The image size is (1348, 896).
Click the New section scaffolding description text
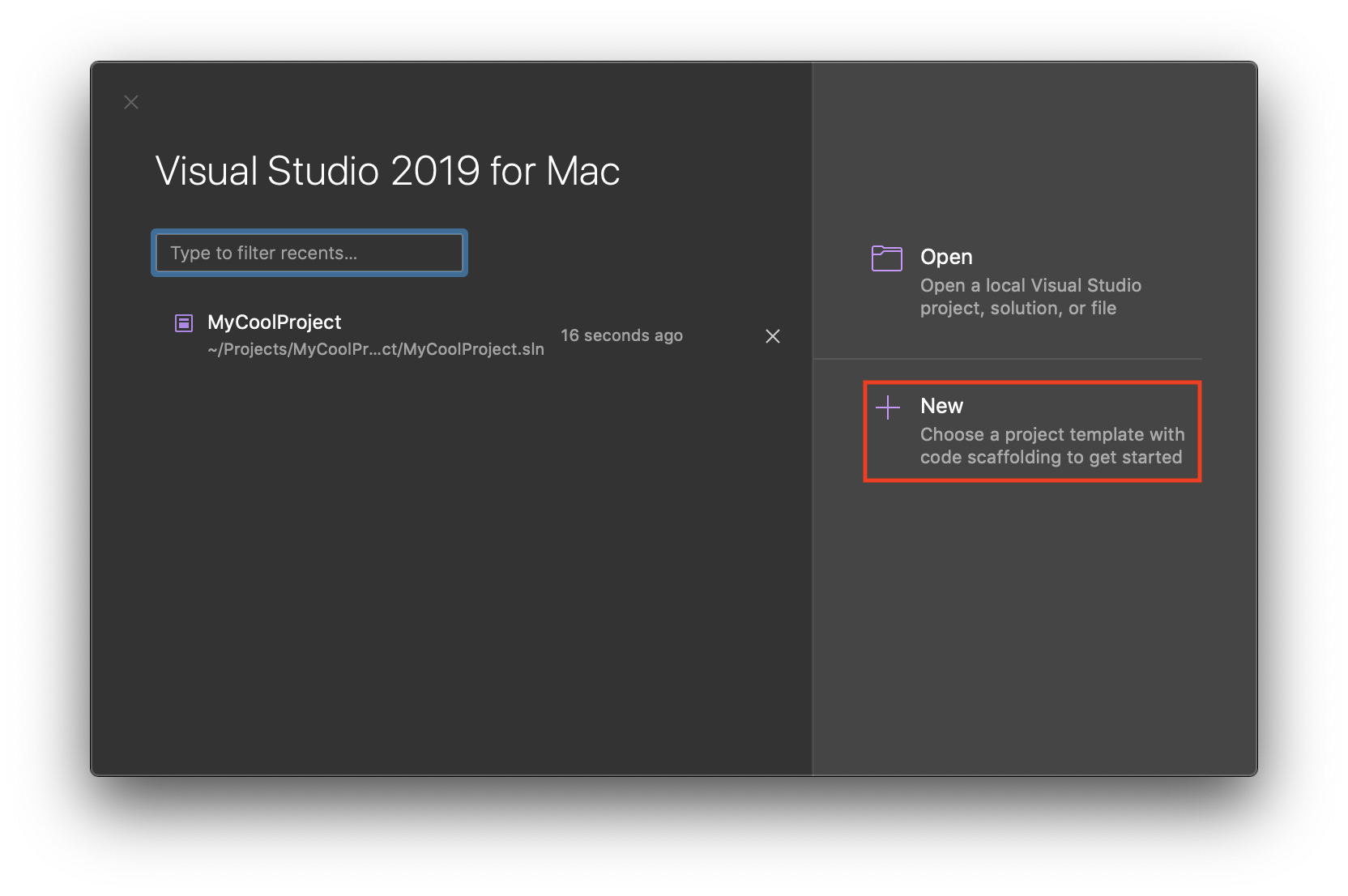pyautogui.click(x=1052, y=446)
